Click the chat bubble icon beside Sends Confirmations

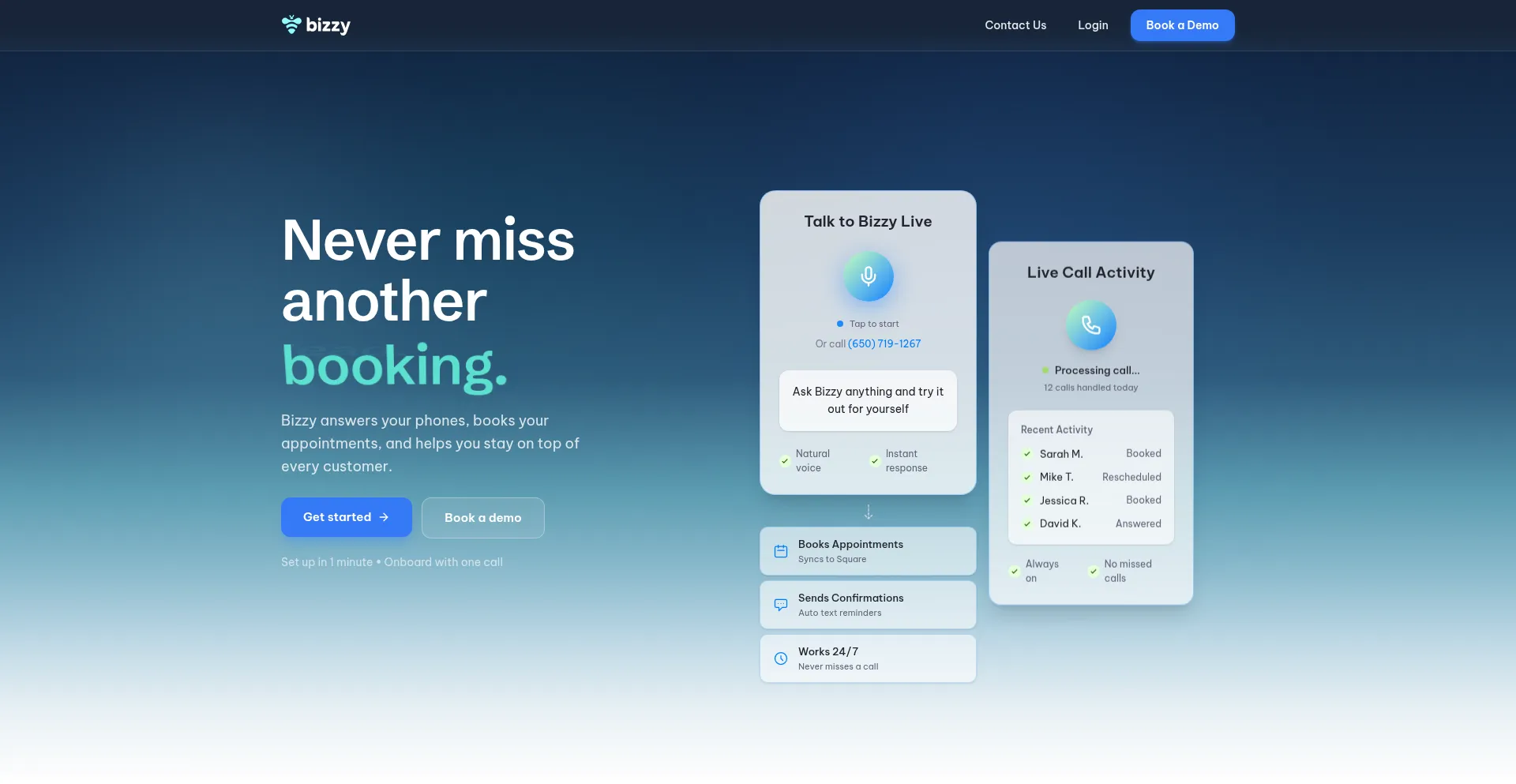pyautogui.click(x=781, y=605)
